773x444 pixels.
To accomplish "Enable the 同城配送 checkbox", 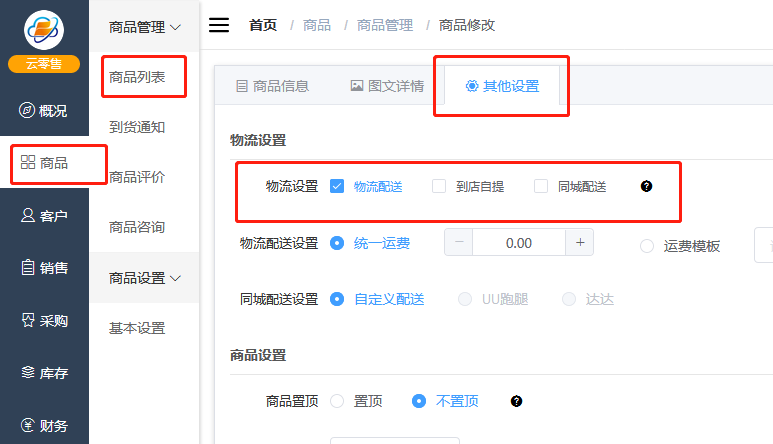I will click(541, 186).
